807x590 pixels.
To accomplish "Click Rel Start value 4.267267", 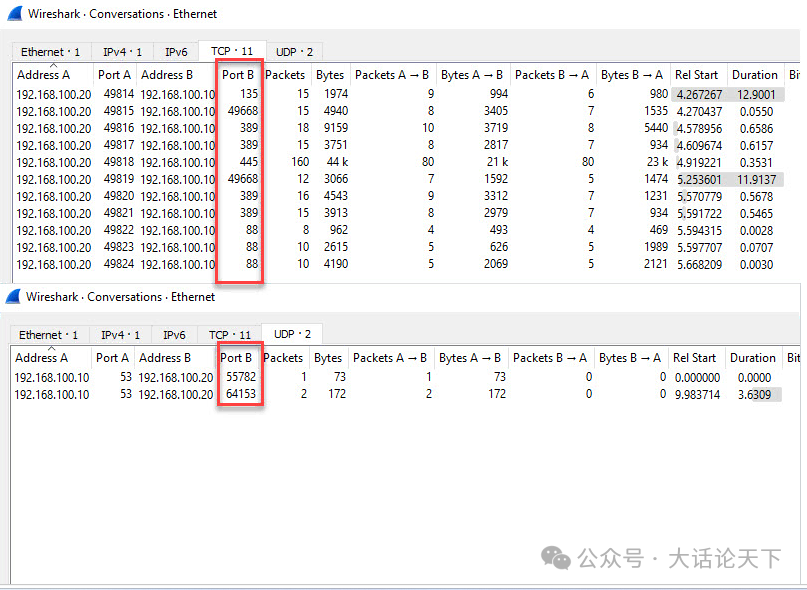I will tap(699, 95).
